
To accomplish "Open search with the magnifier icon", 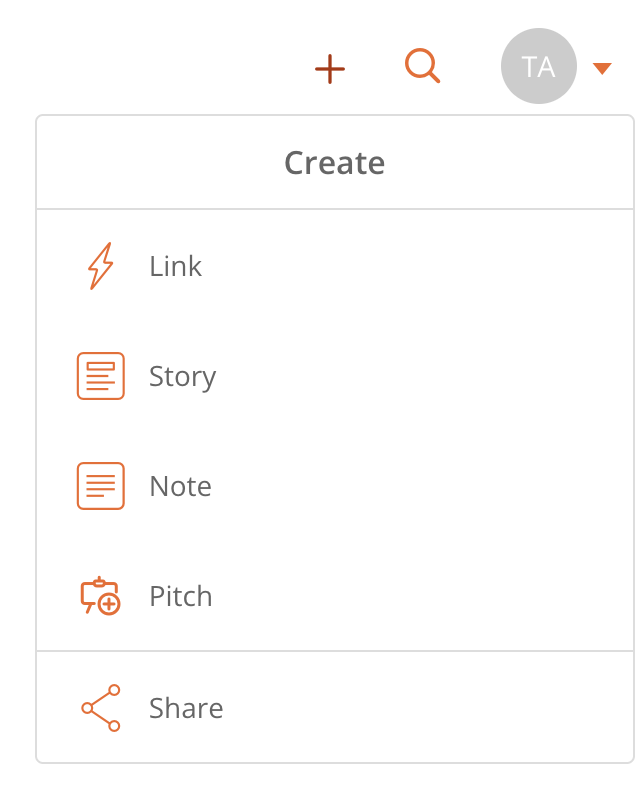I will point(423,66).
